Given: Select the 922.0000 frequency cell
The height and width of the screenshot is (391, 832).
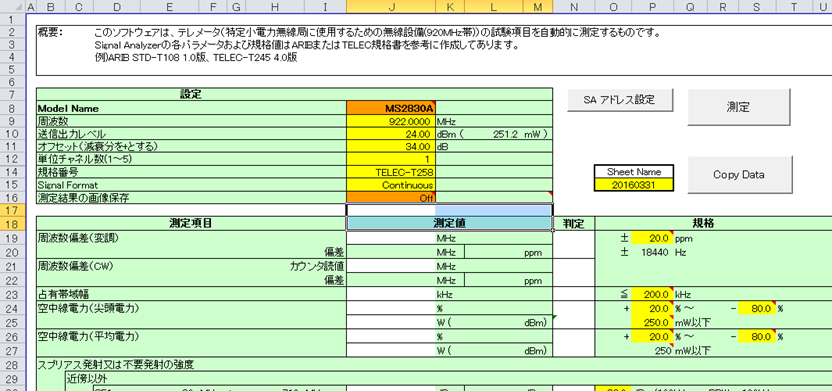Looking at the screenshot, I should (391, 121).
